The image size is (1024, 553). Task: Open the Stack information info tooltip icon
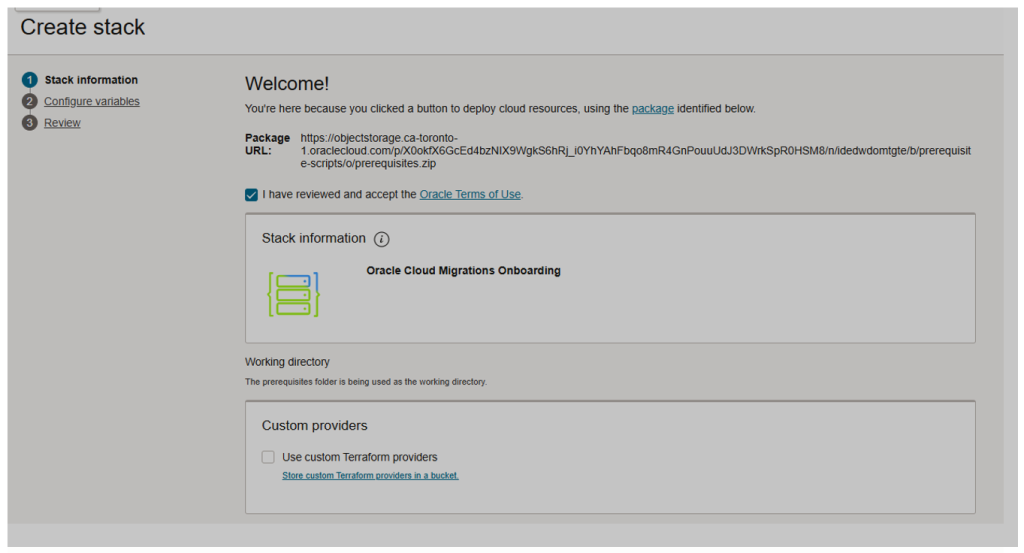click(x=381, y=239)
